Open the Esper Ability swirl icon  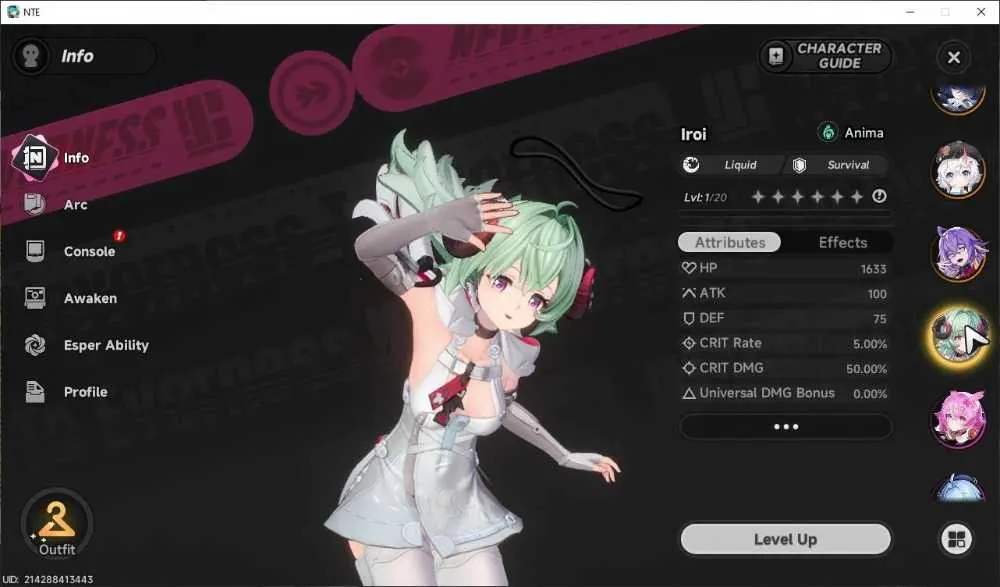click(x=34, y=345)
